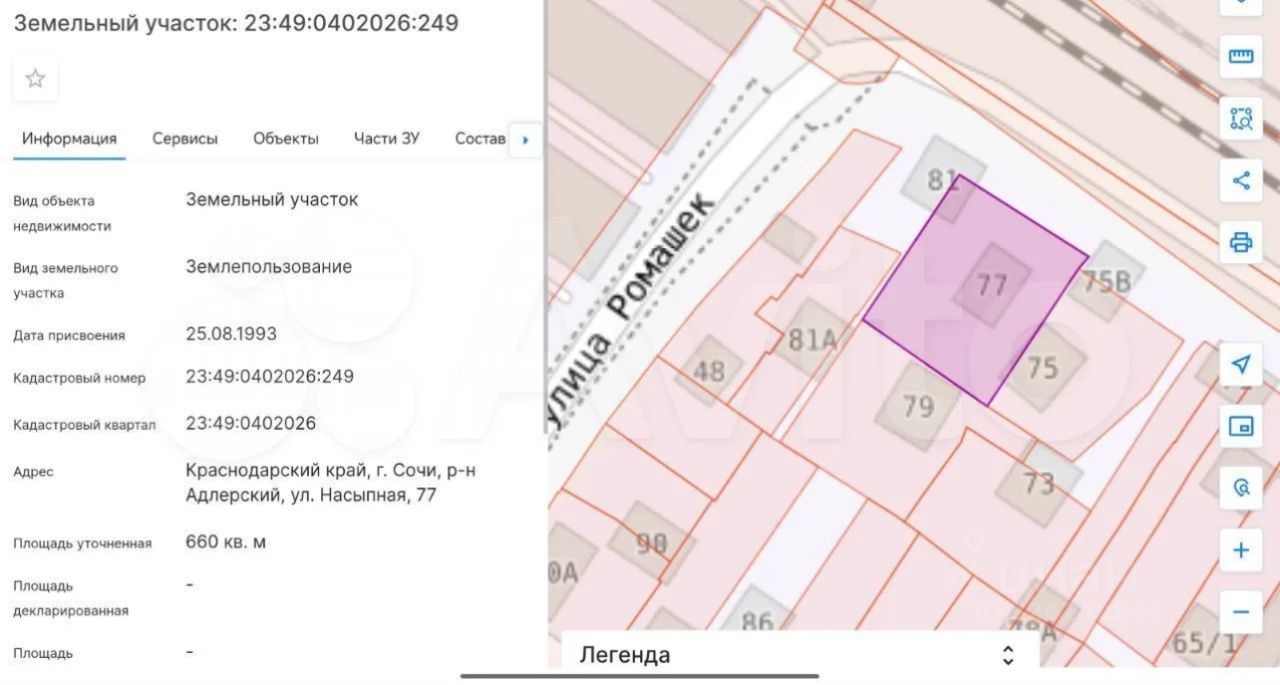The height and width of the screenshot is (685, 1280).
Task: Click the Дата присвоения label
Action: pos(69,336)
